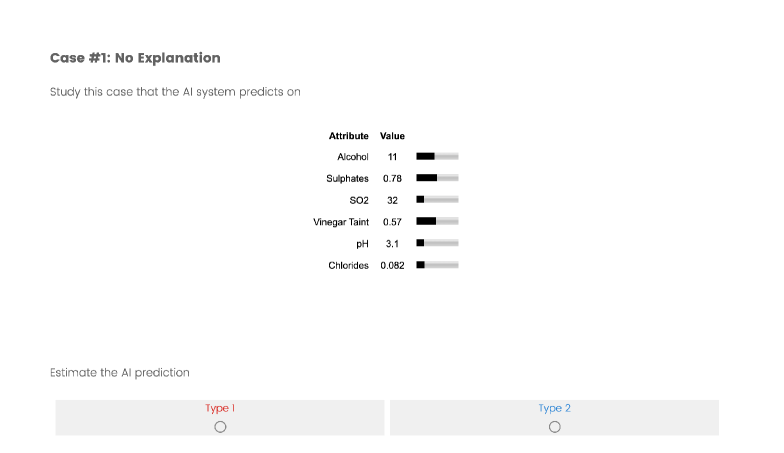Screen dimensions: 784x453
Task: Click the Case #1: No Explanation heading
Action: pyautogui.click(x=135, y=58)
